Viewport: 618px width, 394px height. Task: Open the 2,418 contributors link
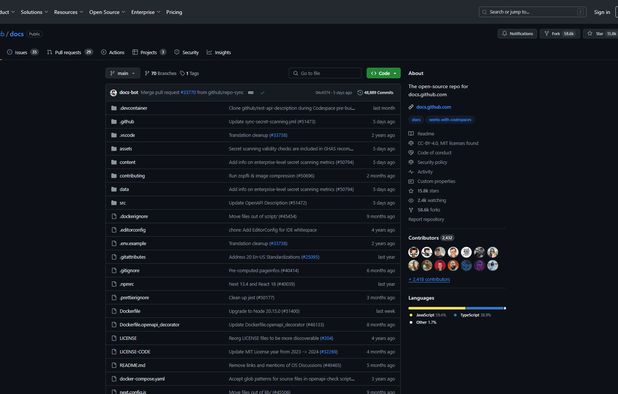pyautogui.click(x=429, y=279)
